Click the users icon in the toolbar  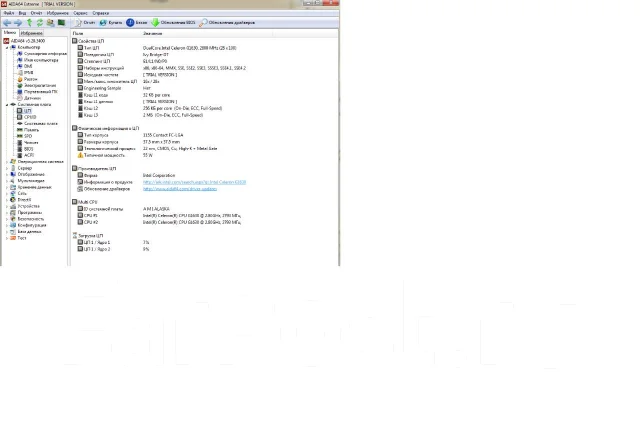50,23
